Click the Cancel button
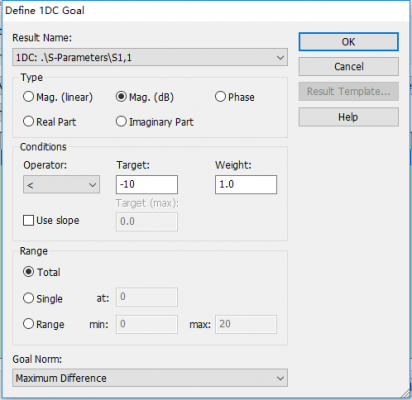 348,67
